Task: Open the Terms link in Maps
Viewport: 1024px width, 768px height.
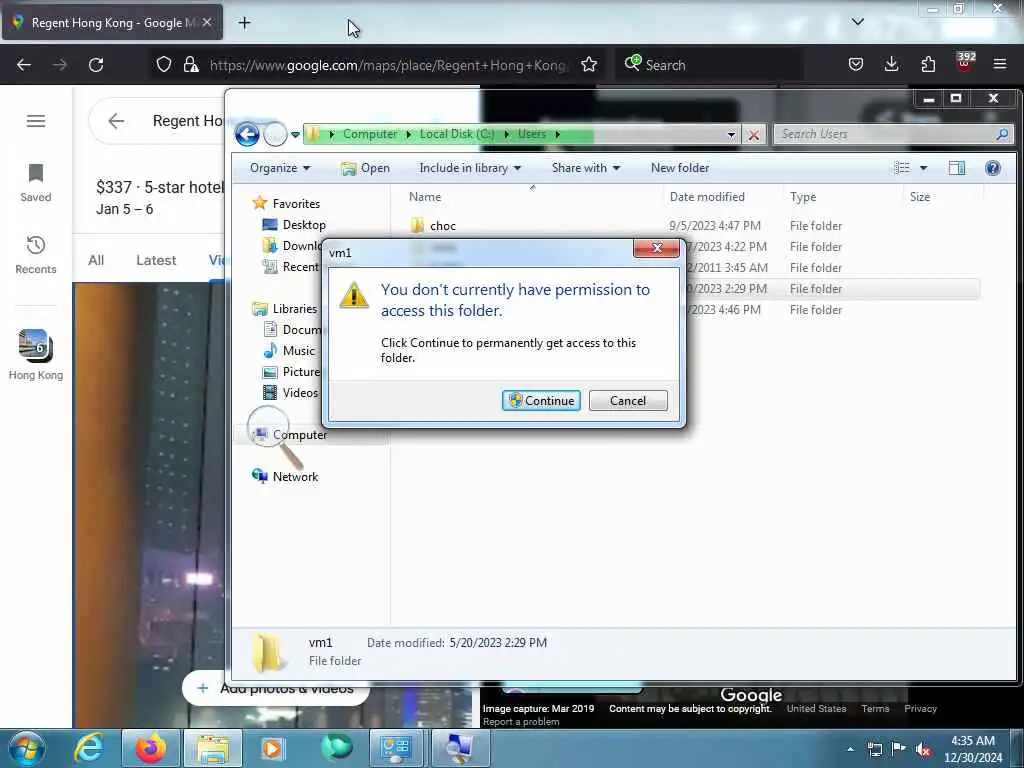Action: (875, 709)
